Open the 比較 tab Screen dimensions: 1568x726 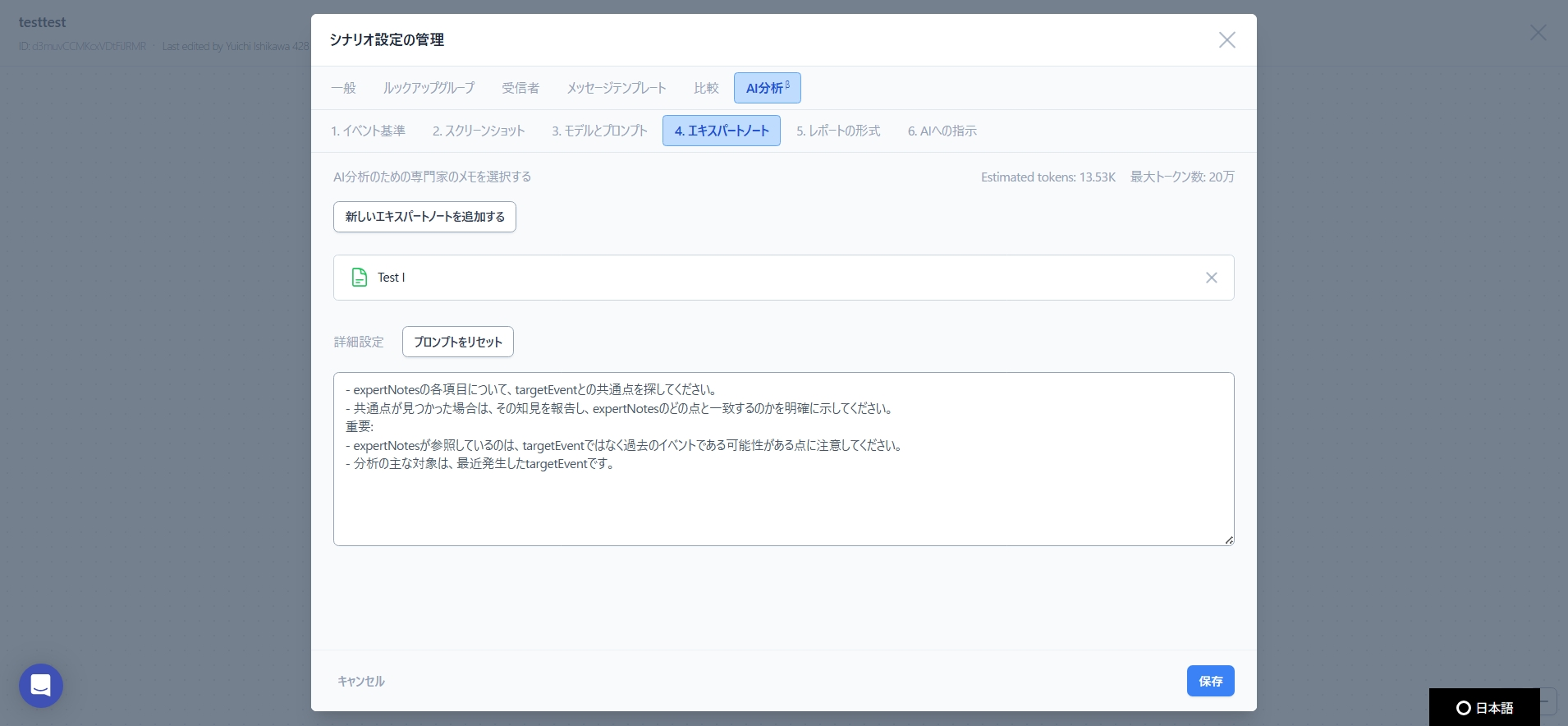coord(706,88)
